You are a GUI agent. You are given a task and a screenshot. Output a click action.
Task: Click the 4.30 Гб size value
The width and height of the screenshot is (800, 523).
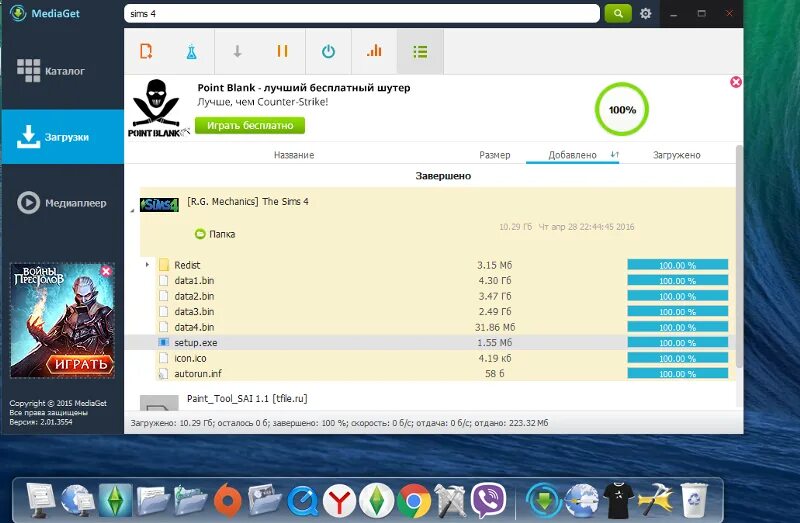pos(495,281)
